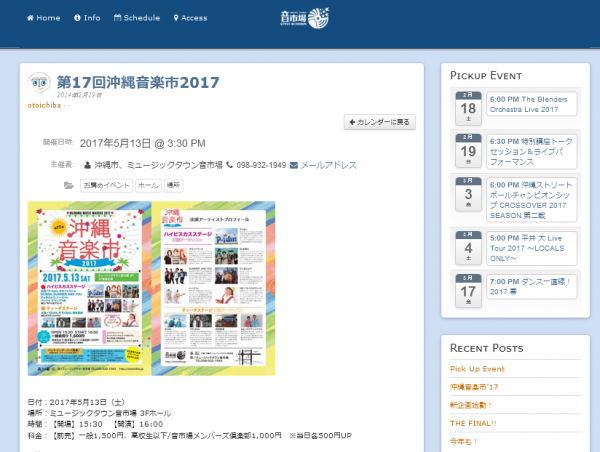Open the 沖縄音楽市'17 recent post
The height and width of the screenshot is (452, 600).
click(x=474, y=387)
